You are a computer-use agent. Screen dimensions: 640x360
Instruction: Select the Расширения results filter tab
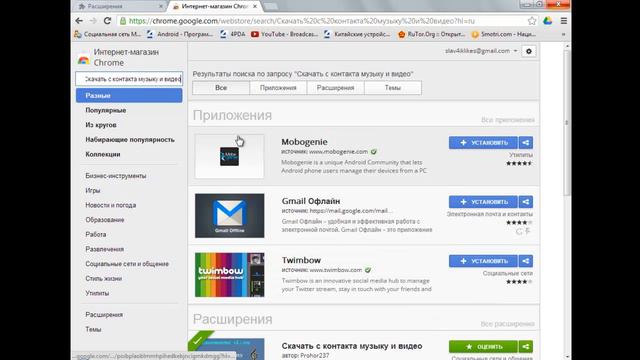point(336,88)
